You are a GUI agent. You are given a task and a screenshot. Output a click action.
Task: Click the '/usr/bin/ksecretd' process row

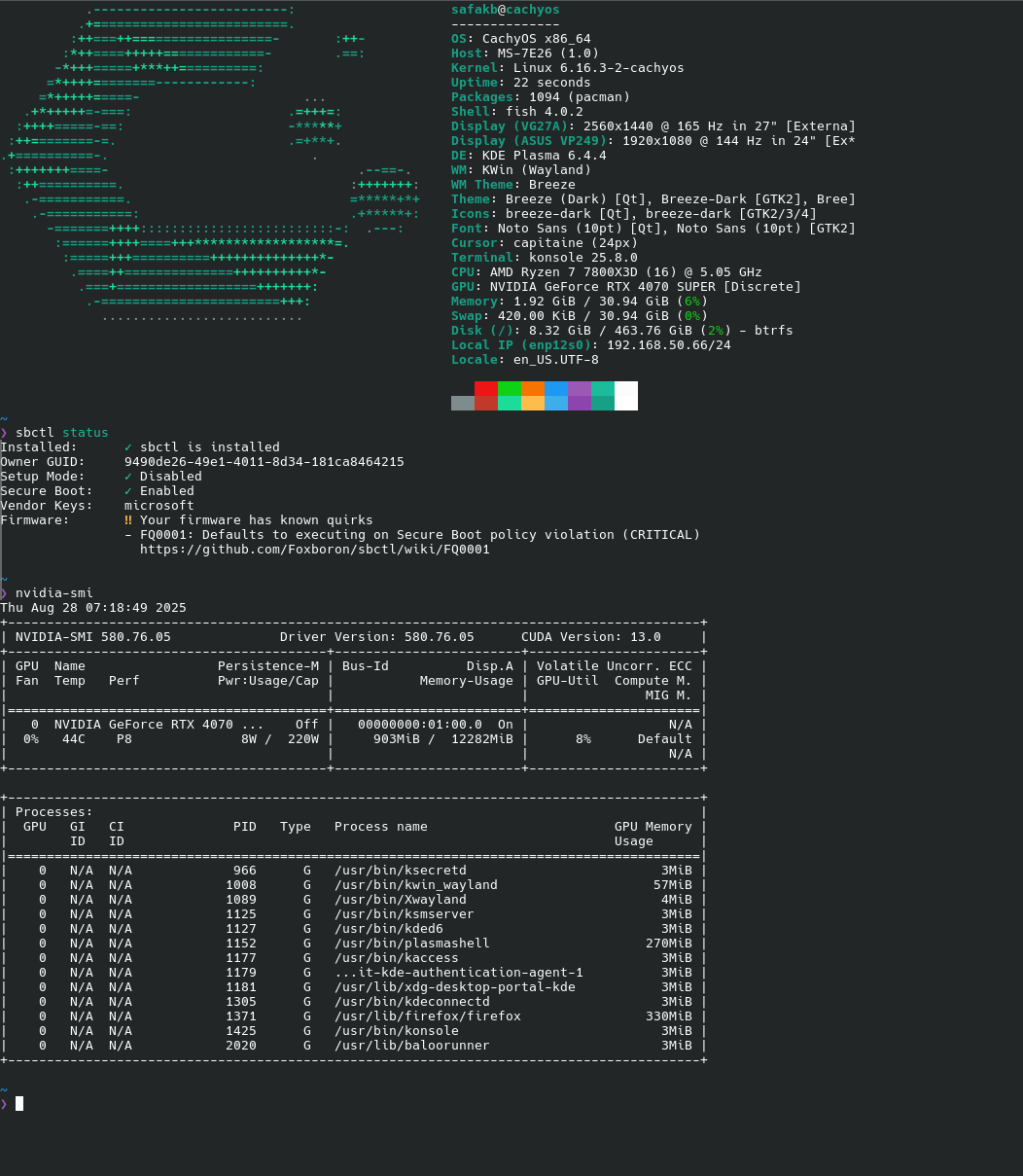point(354,871)
